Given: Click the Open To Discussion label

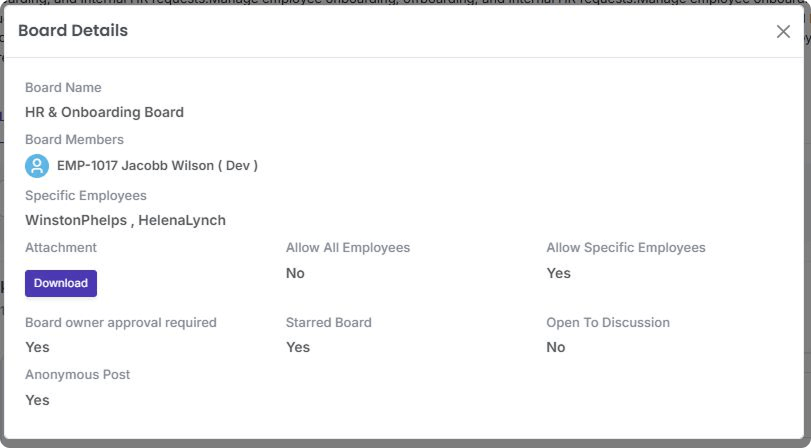Looking at the screenshot, I should [x=608, y=323].
